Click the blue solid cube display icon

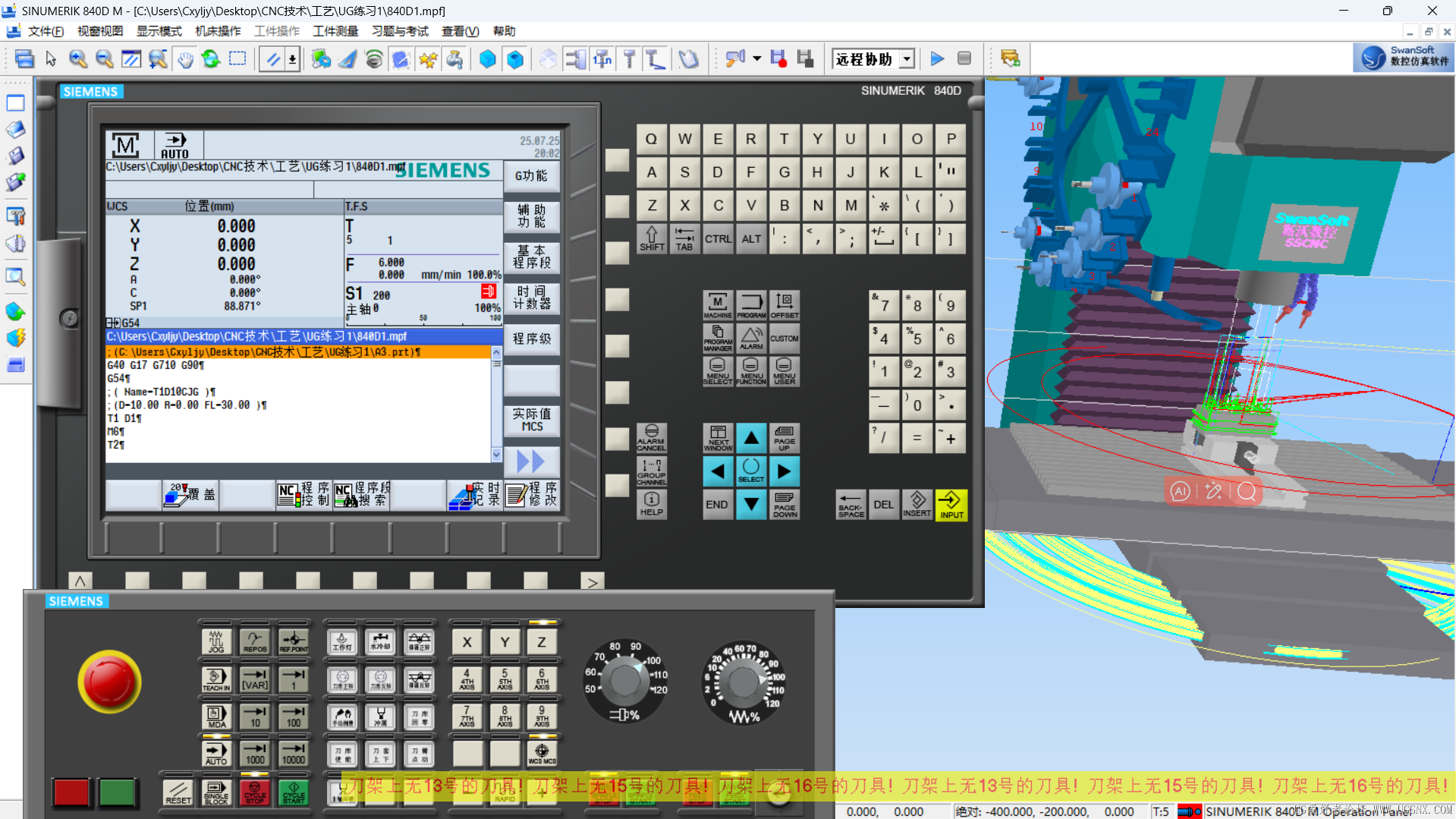[488, 59]
